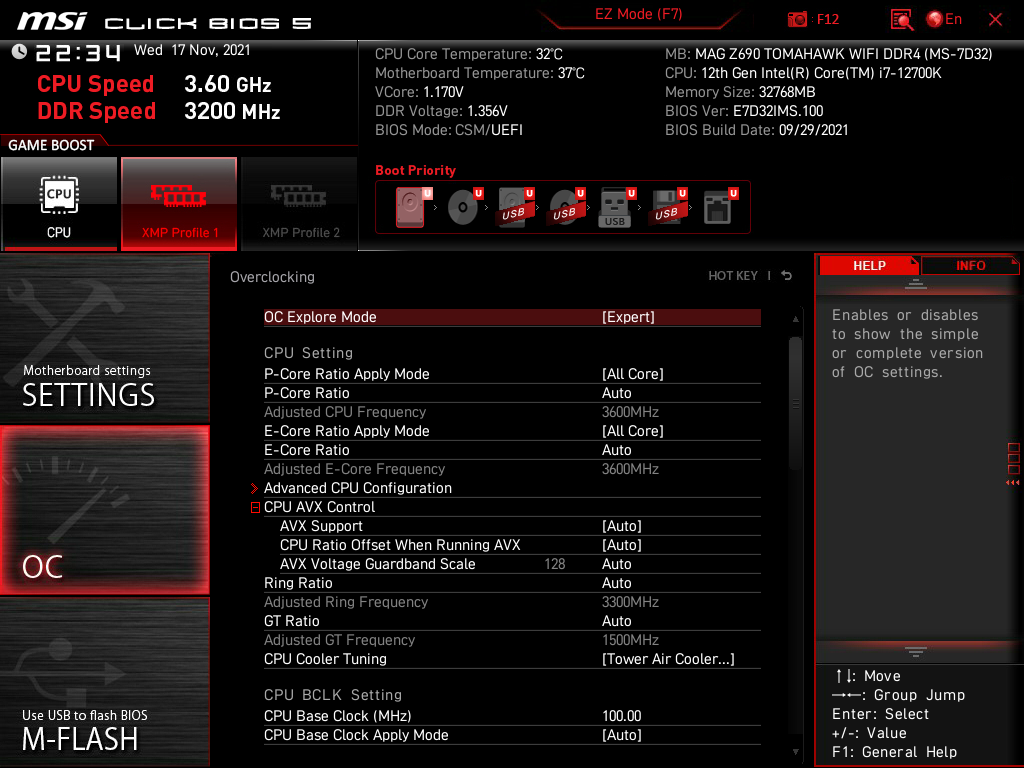Click the CPU BCLK Setting section header

tap(332, 696)
